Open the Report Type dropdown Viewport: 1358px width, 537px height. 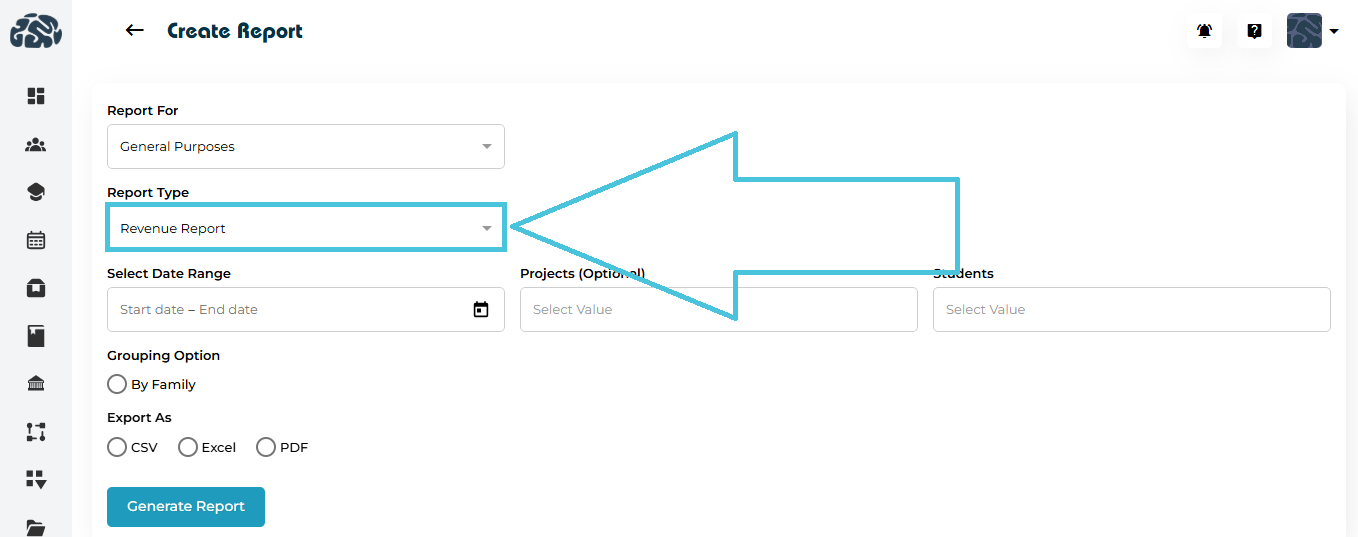pyautogui.click(x=305, y=228)
